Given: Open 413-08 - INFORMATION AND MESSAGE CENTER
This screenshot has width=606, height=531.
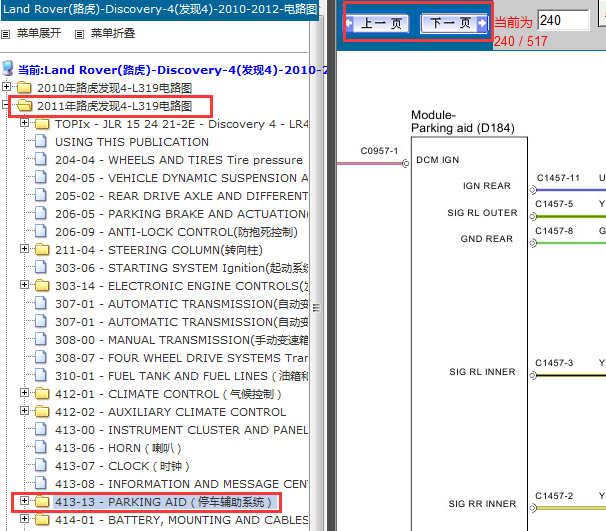Looking at the screenshot, I should [x=182, y=484].
